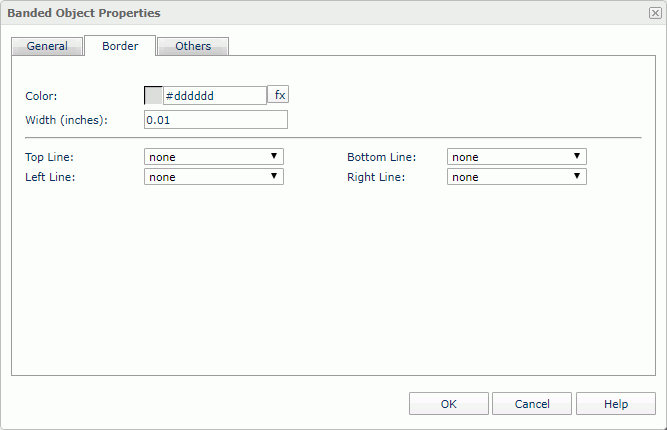Click the fx formula button beside Color
The height and width of the screenshot is (430, 667).
point(279,95)
